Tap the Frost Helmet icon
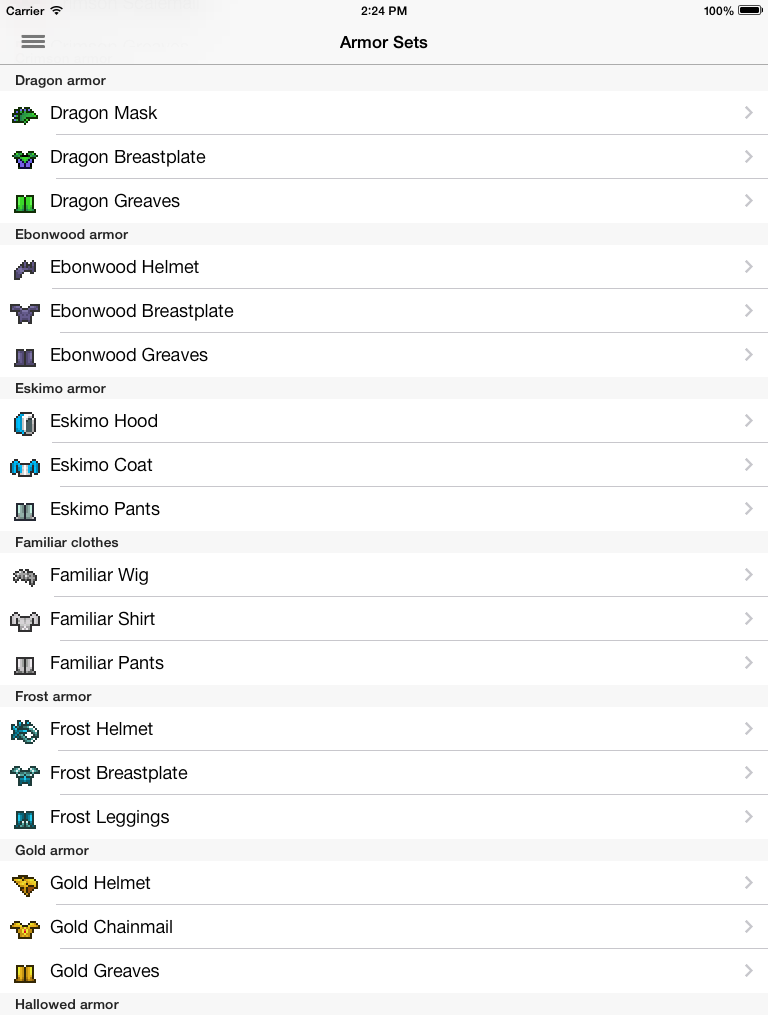768x1024 pixels. 25,730
